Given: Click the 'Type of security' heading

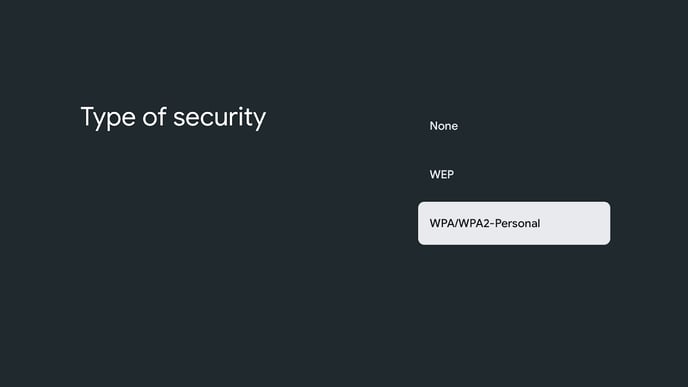Looking at the screenshot, I should tap(173, 118).
